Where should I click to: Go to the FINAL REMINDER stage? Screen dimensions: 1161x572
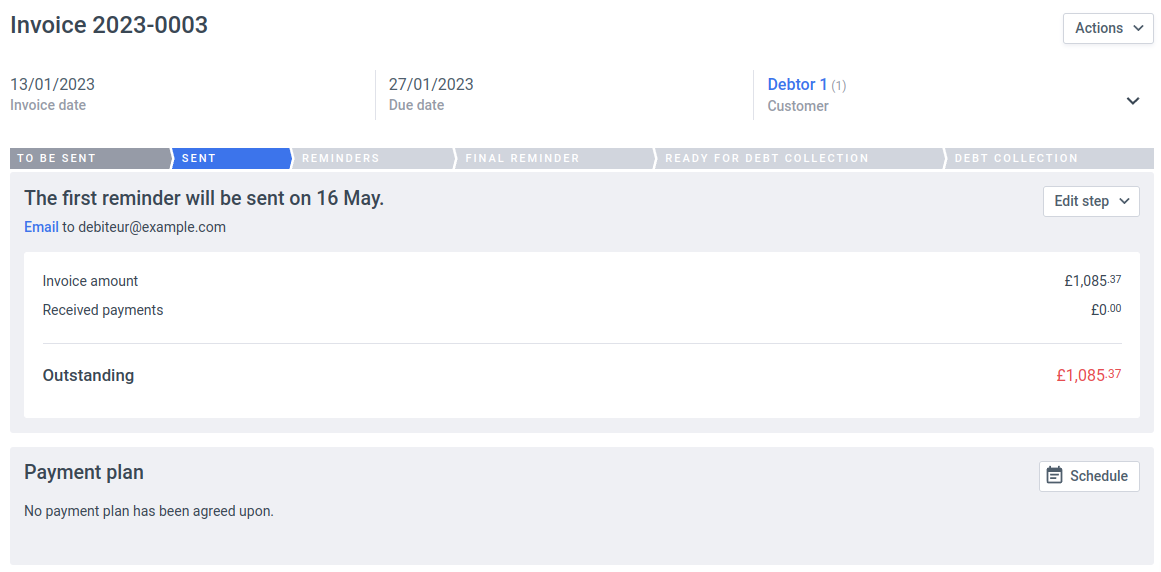point(553,158)
